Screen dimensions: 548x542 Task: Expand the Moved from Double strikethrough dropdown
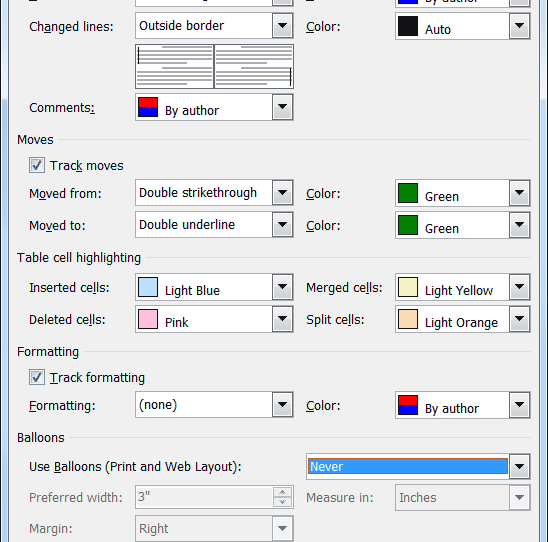[282, 193]
